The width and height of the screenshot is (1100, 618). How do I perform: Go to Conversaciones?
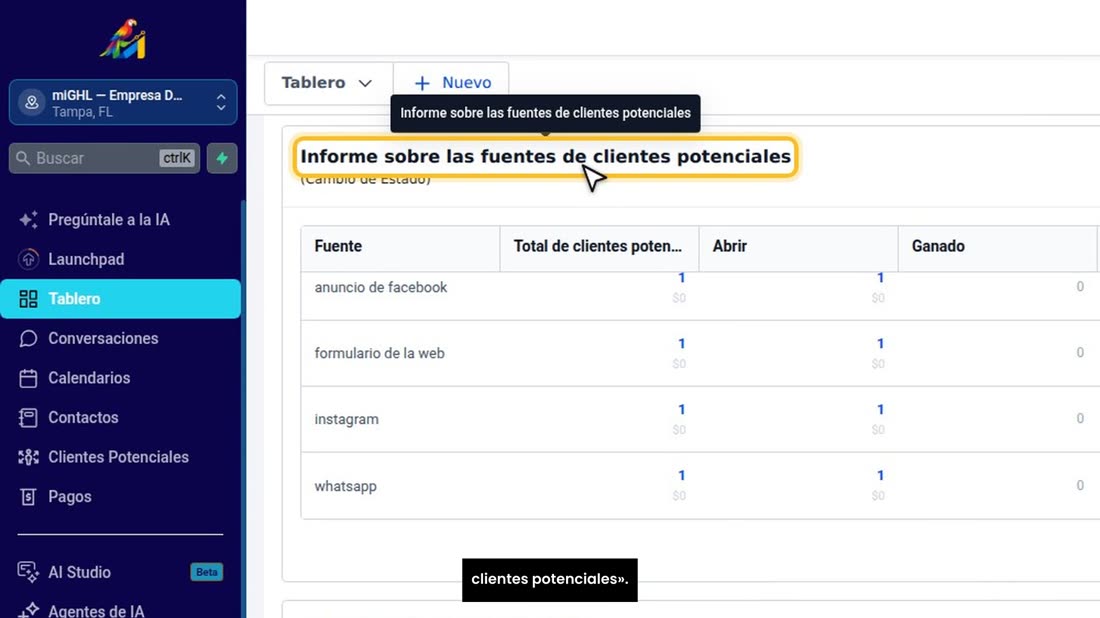coord(121,338)
